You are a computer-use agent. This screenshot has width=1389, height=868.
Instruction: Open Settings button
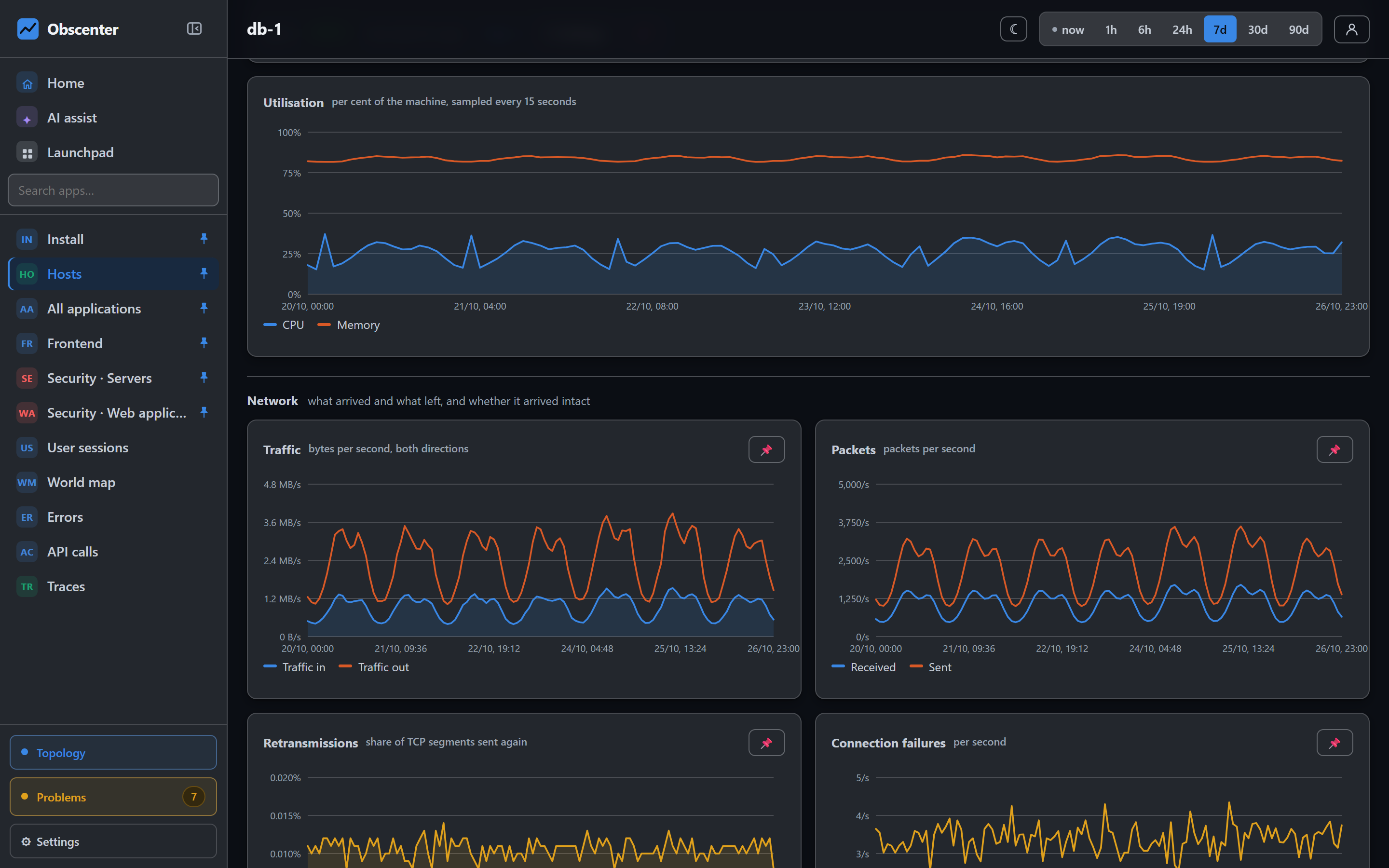click(x=113, y=841)
